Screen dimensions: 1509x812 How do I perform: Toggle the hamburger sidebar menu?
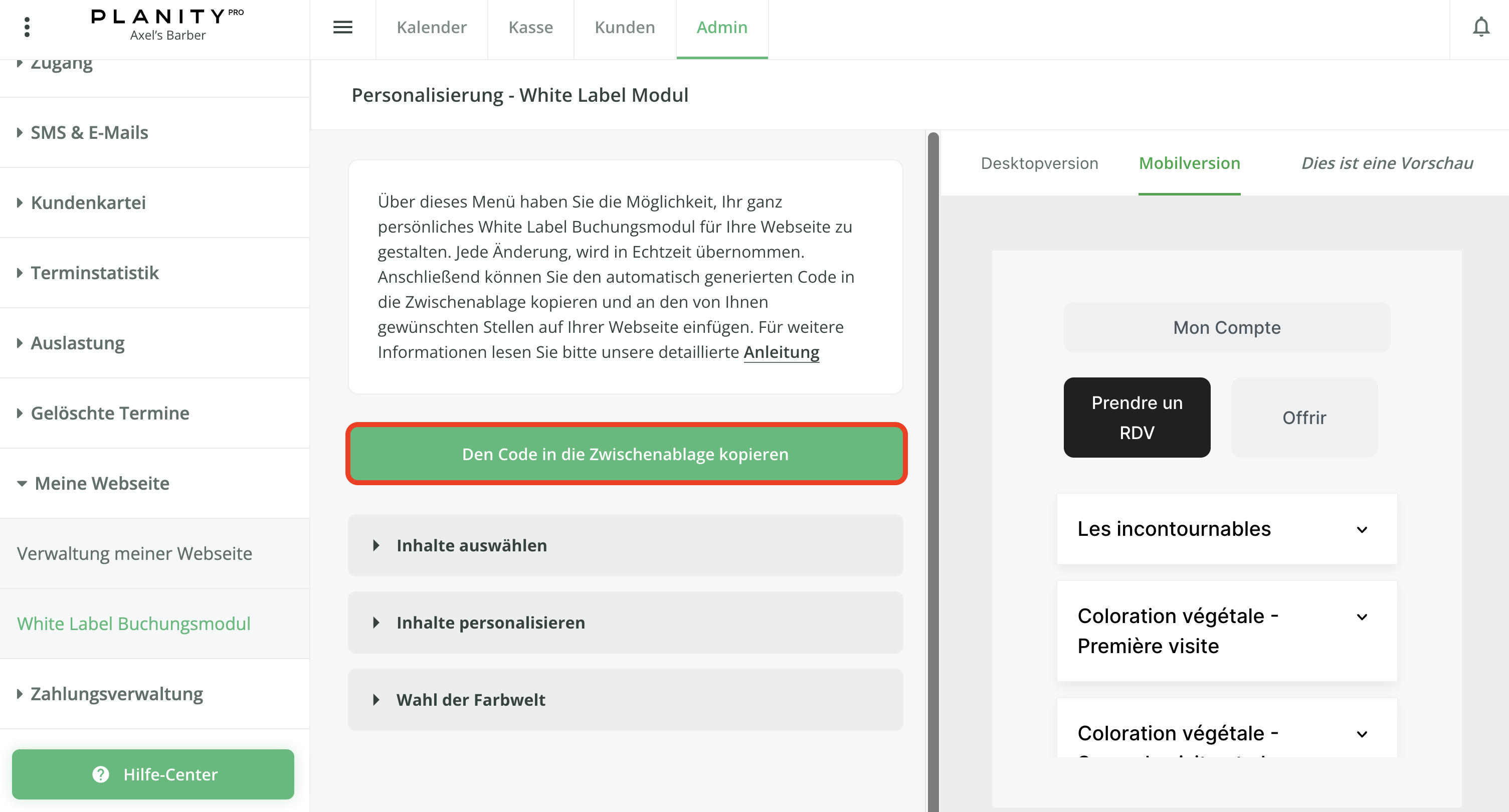tap(343, 27)
